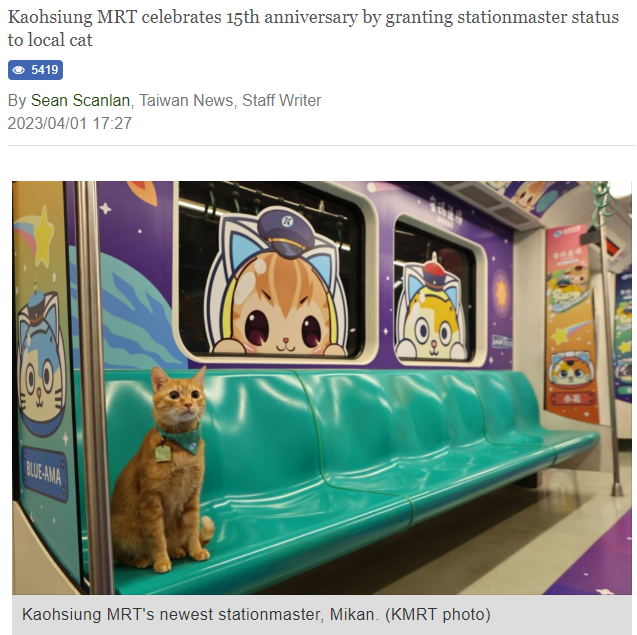This screenshot has height=635, width=637.
Task: Click the Taiwan News, Staff Writer byline
Action: [230, 100]
